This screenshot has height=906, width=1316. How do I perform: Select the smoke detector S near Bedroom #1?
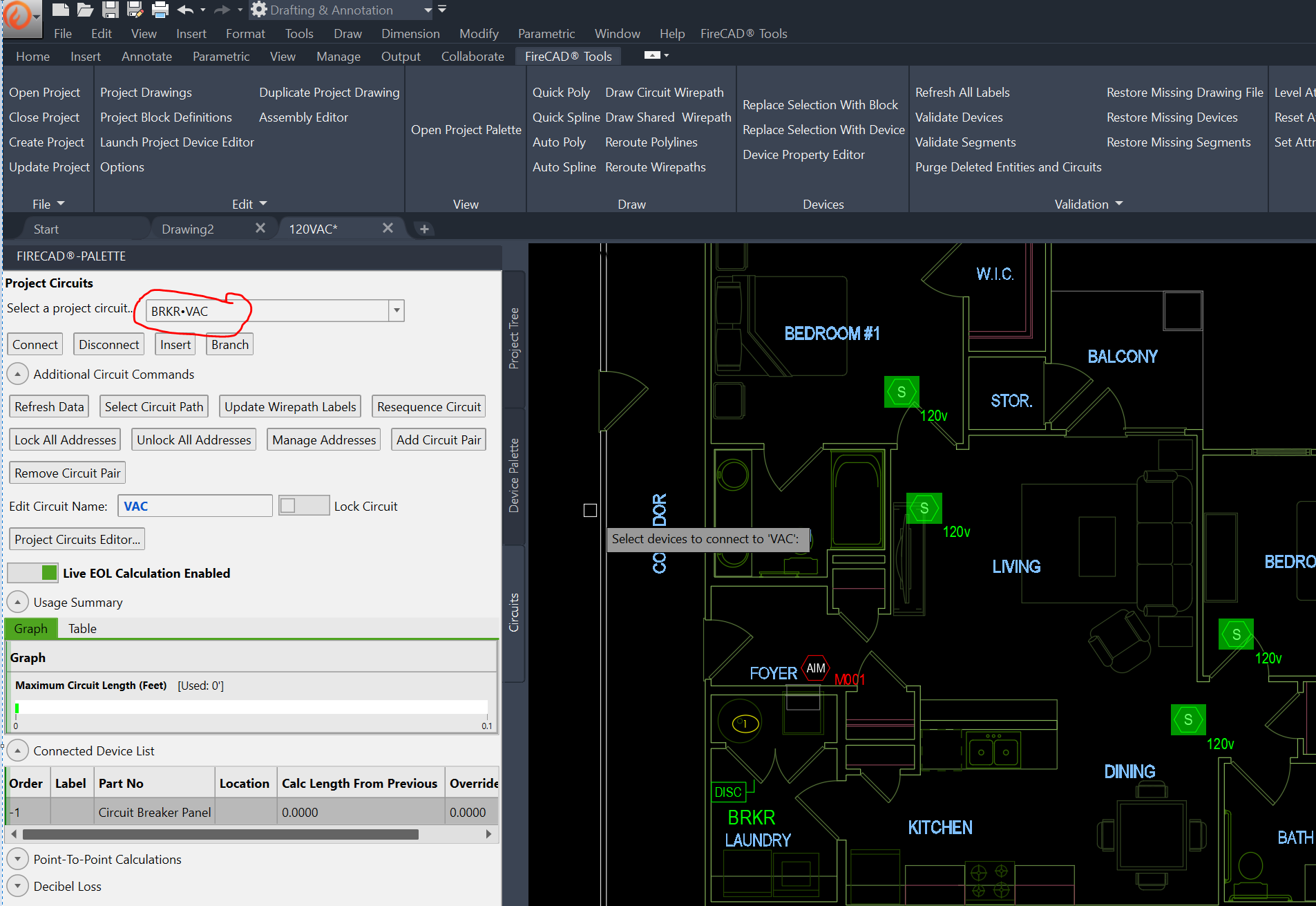click(x=902, y=392)
